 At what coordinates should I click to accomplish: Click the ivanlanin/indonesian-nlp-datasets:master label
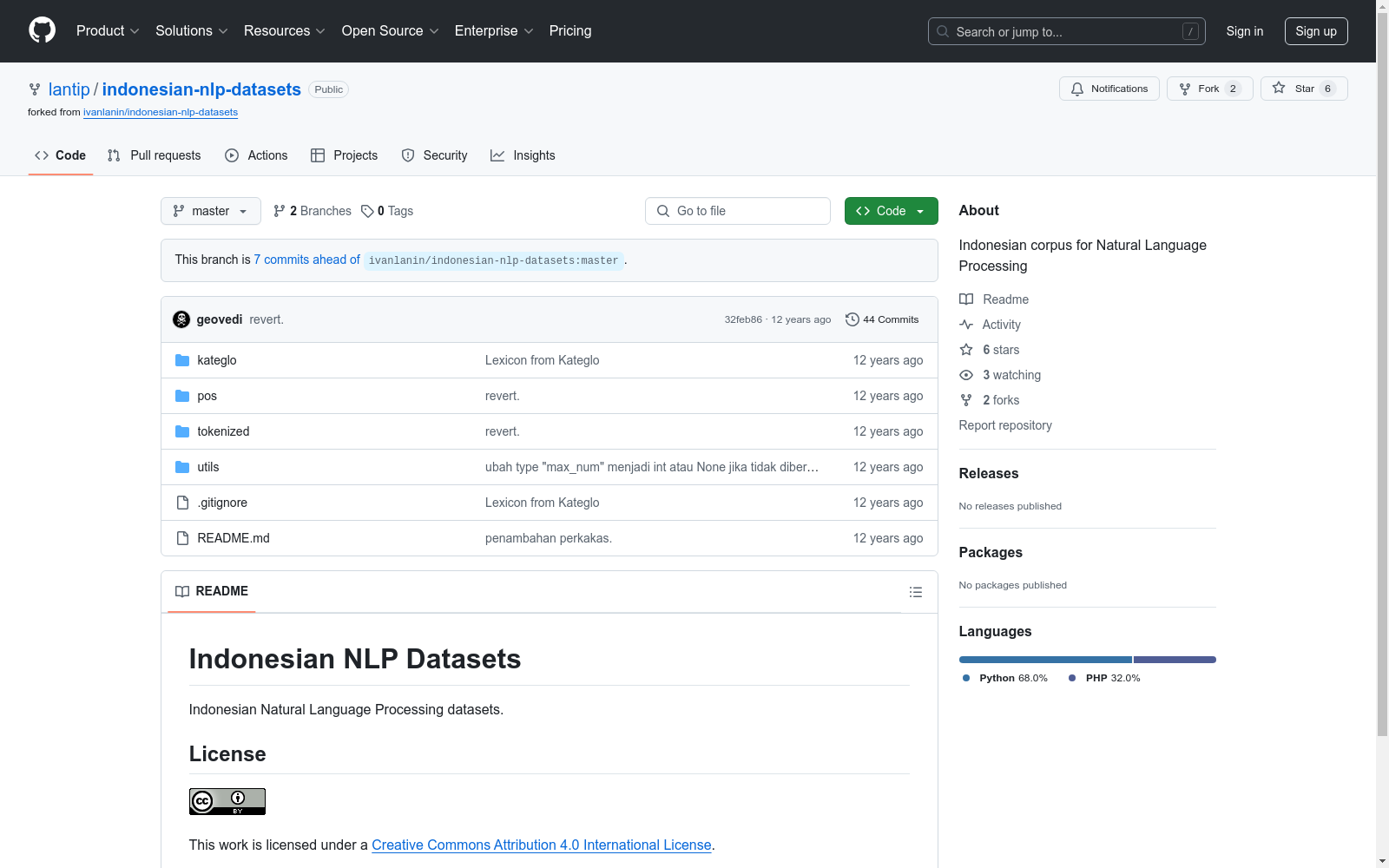tap(493, 260)
